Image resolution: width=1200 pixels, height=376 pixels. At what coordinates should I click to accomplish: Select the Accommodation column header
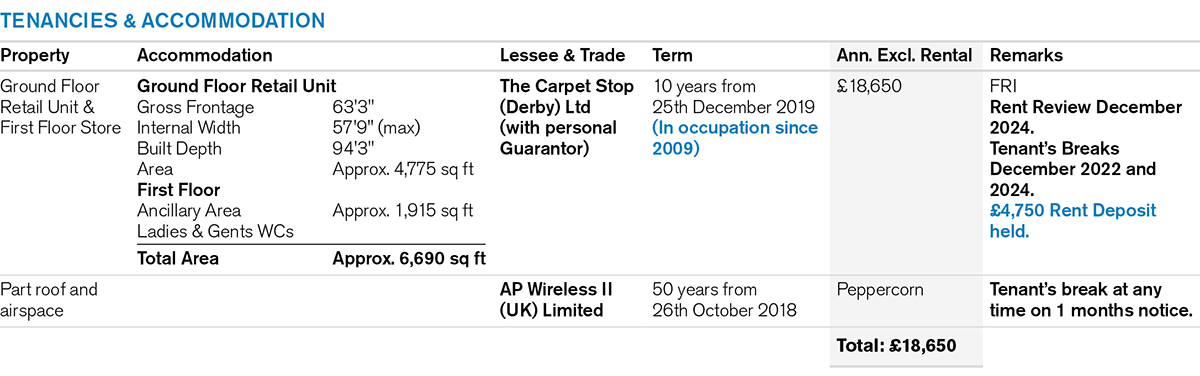(205, 56)
